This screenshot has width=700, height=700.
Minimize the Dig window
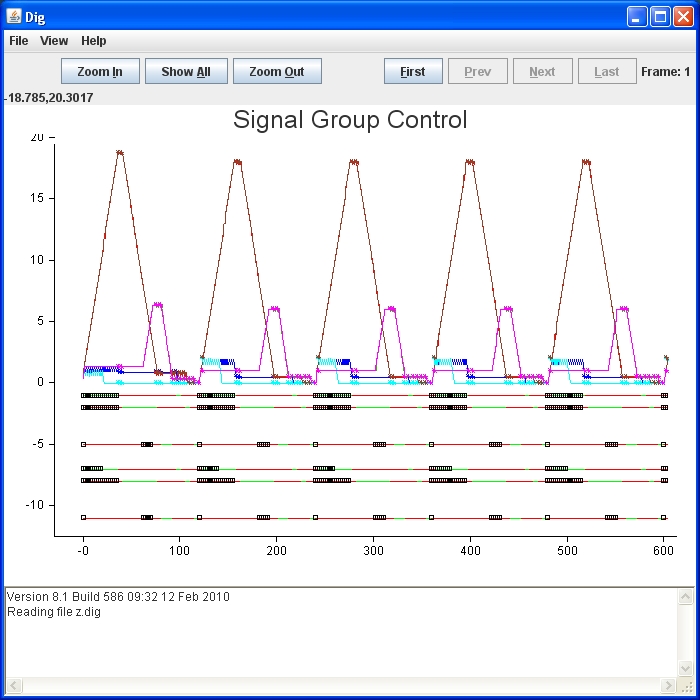pyautogui.click(x=638, y=17)
